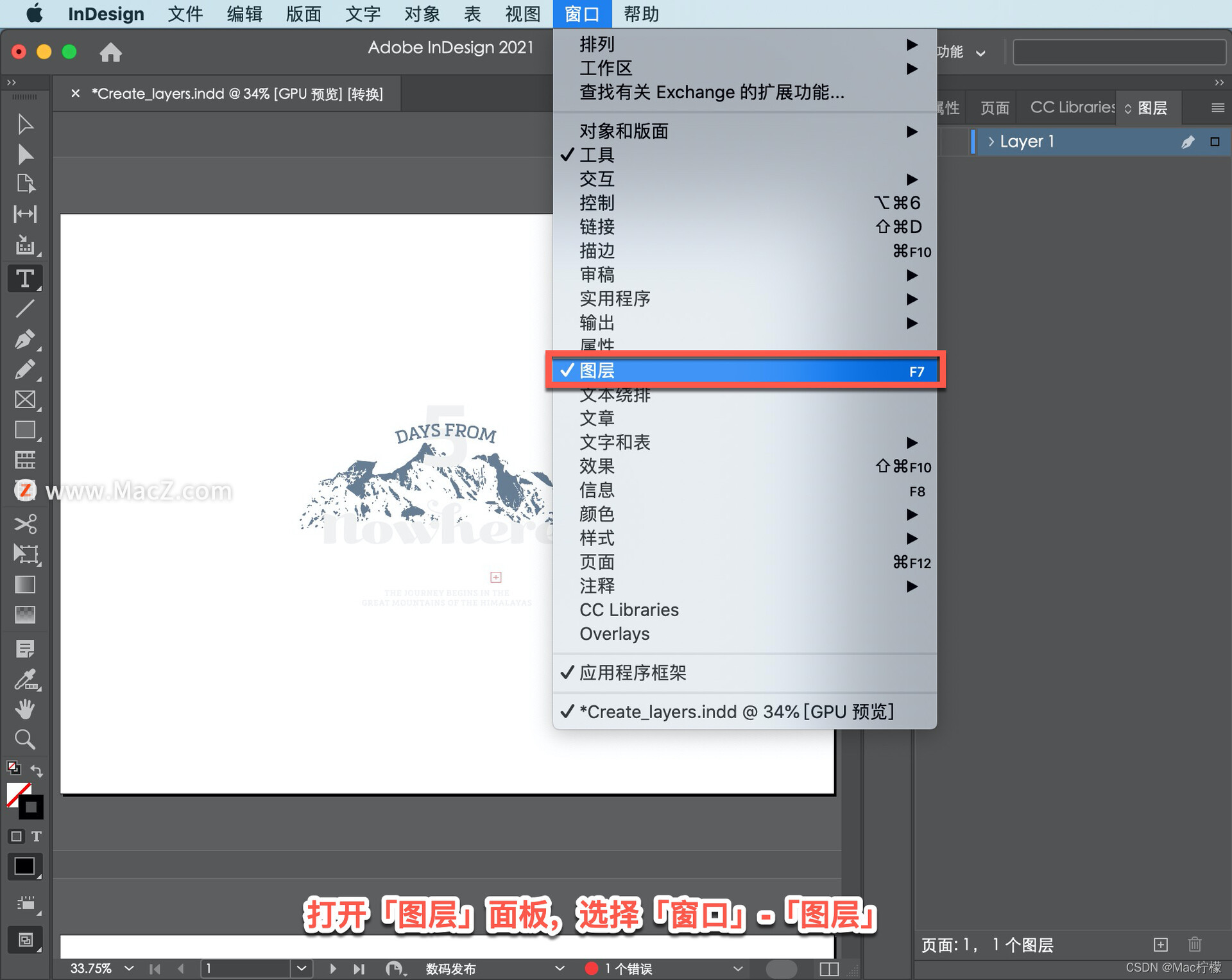
Task: Go to last page button
Action: click(359, 968)
